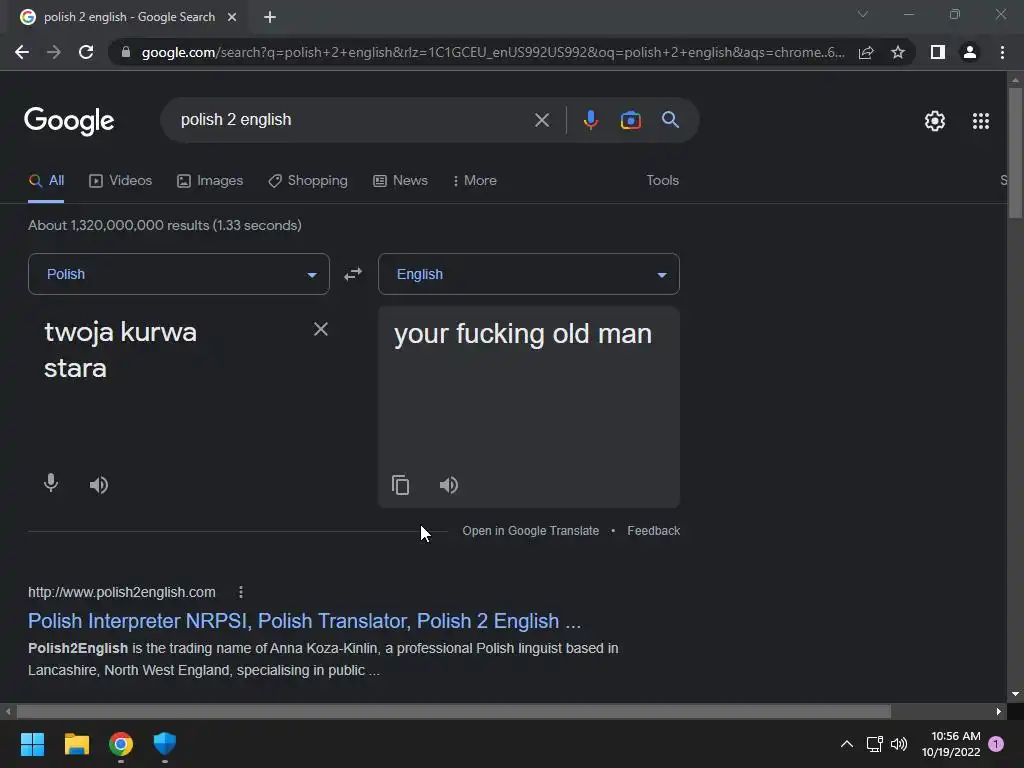Open search Tools

coord(662,181)
